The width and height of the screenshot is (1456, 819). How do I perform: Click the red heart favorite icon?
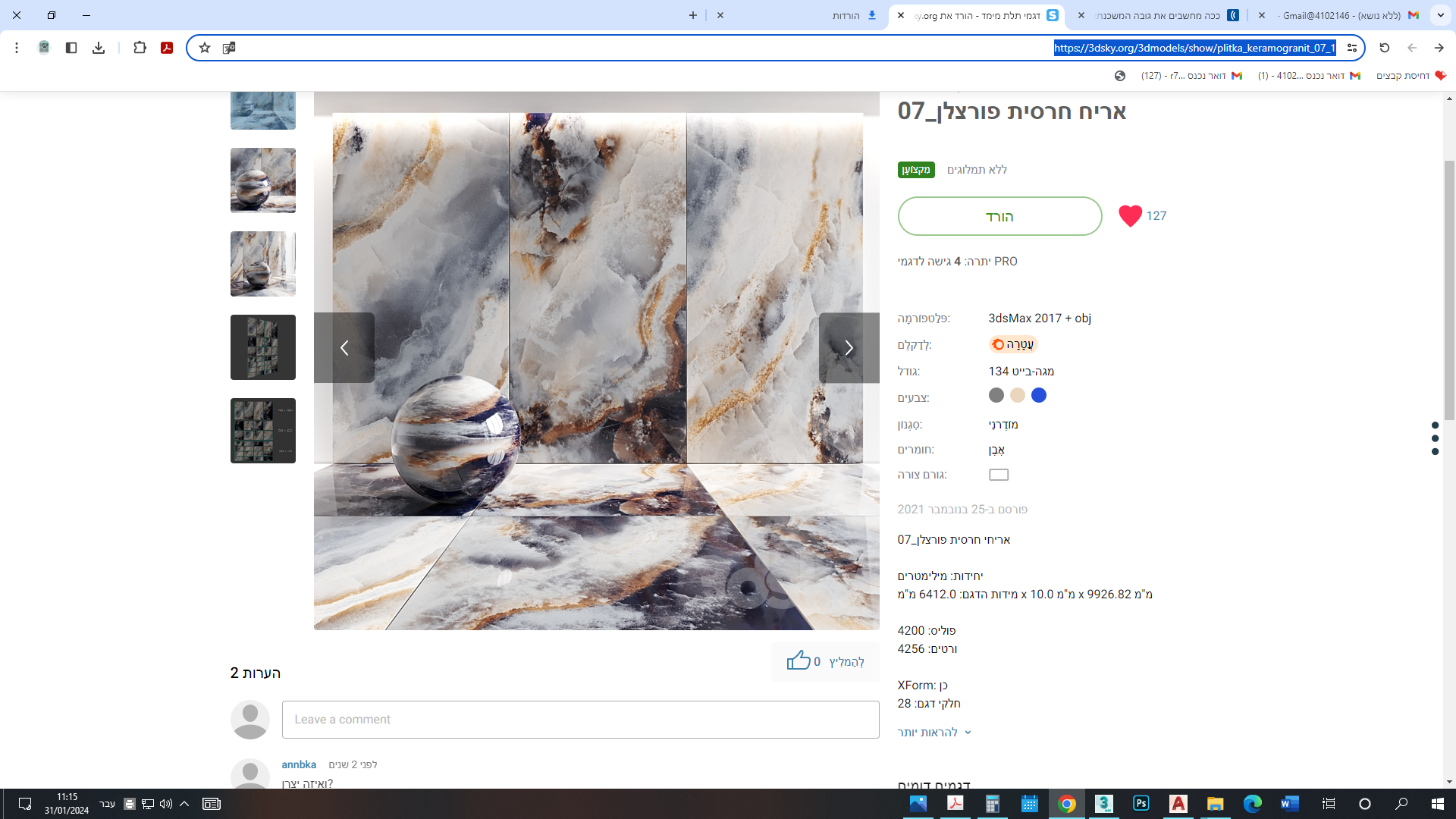pyautogui.click(x=1130, y=216)
